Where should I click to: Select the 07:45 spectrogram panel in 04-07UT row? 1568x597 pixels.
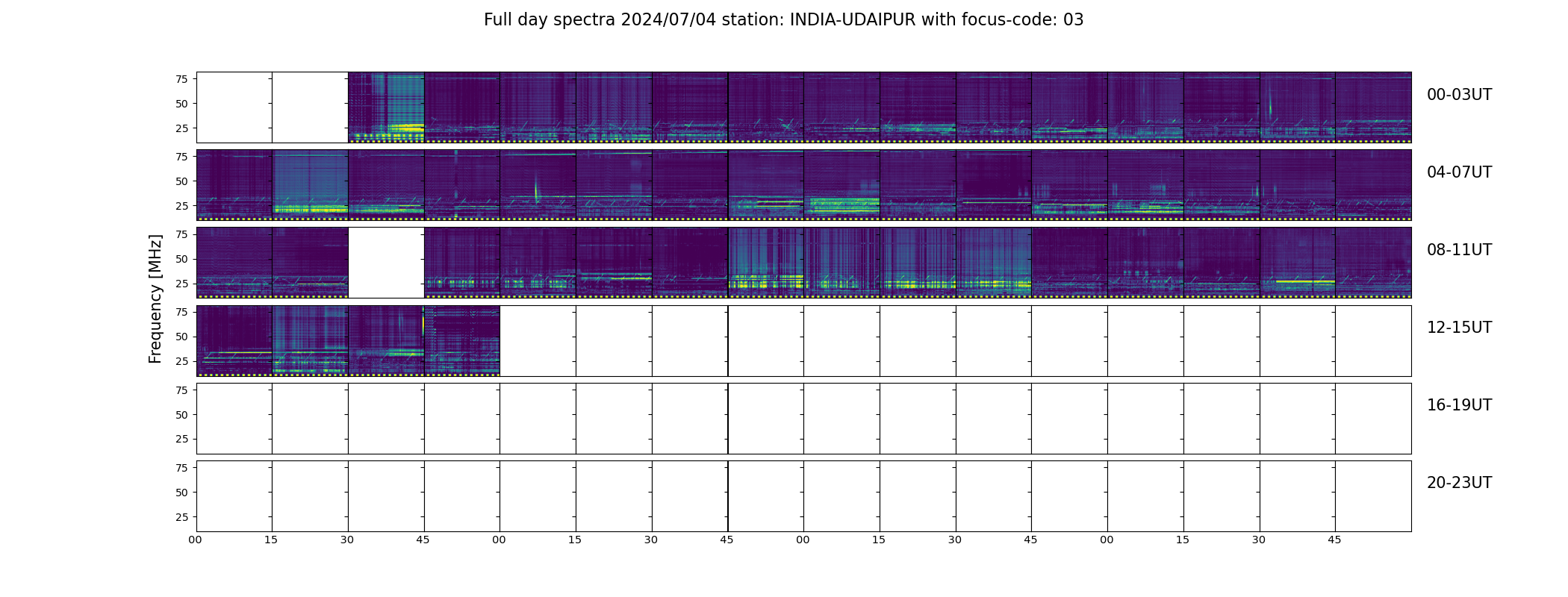(1373, 185)
